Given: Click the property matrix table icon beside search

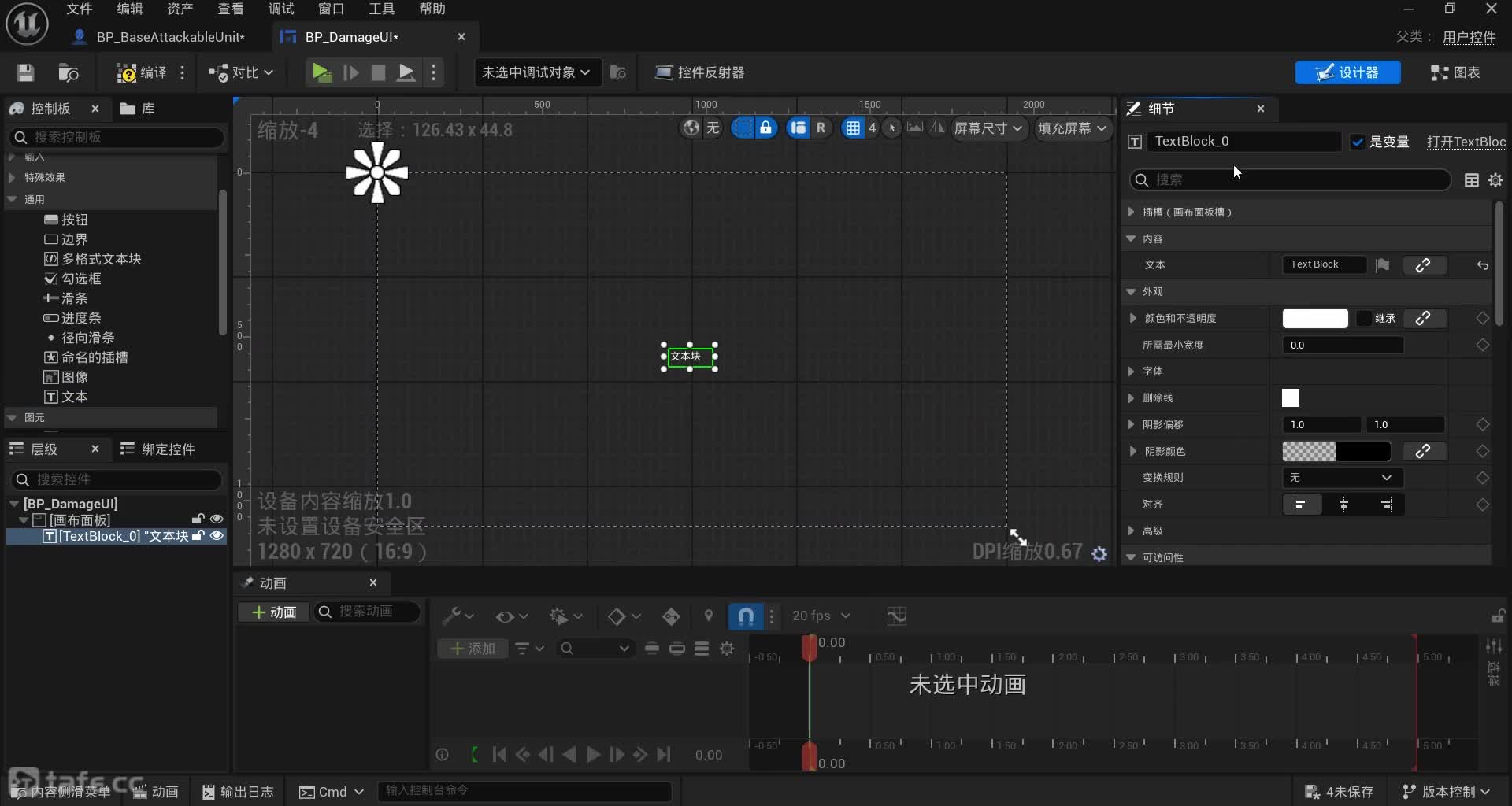Looking at the screenshot, I should (x=1471, y=180).
